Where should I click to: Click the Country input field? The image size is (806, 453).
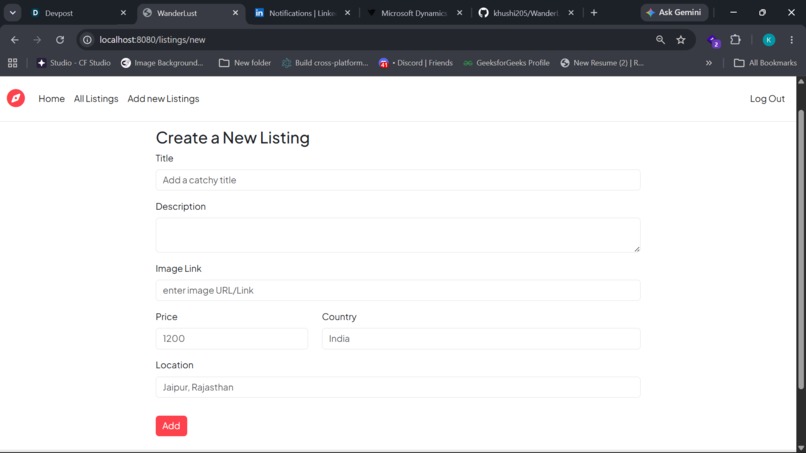(481, 338)
